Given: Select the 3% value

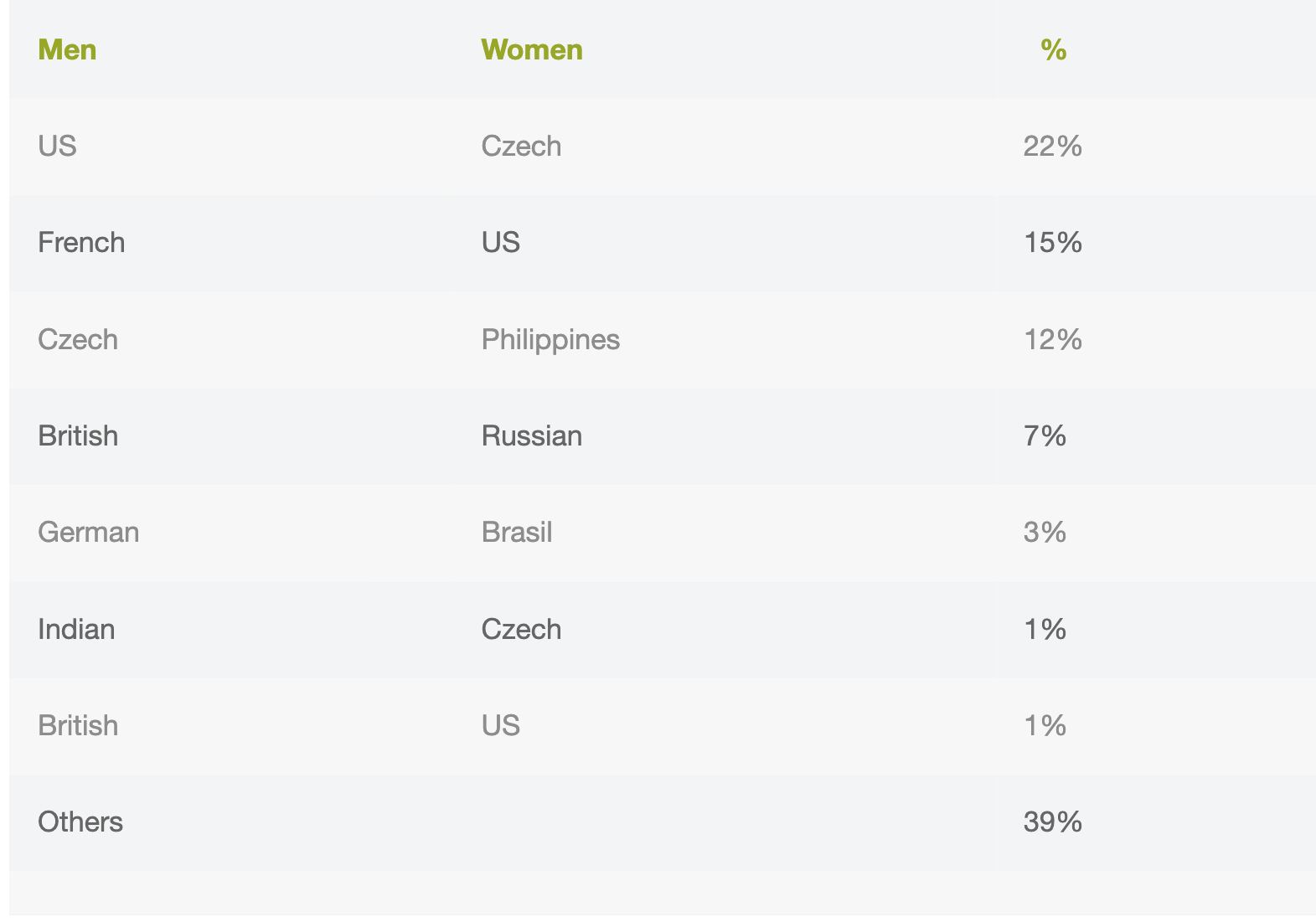Looking at the screenshot, I should click(1045, 533).
